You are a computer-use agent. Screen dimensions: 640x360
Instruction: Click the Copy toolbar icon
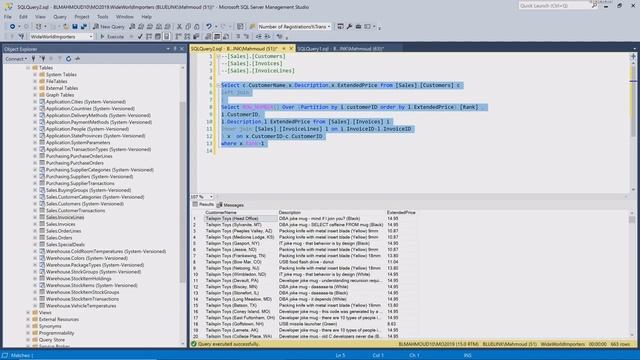(x=188, y=27)
